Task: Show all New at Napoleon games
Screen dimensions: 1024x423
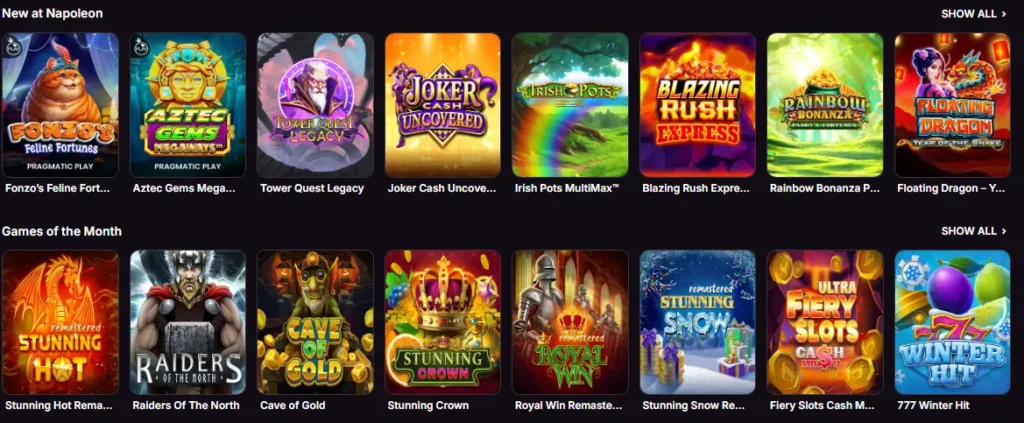Action: click(974, 14)
